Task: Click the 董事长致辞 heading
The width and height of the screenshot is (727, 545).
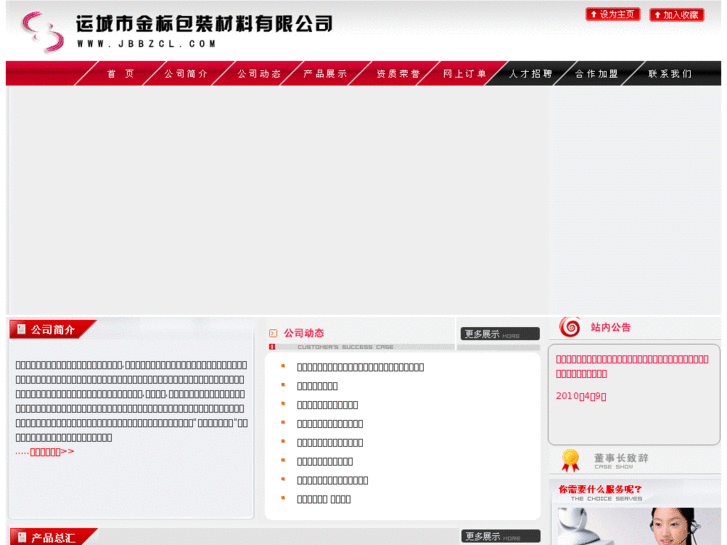Action: tap(621, 458)
